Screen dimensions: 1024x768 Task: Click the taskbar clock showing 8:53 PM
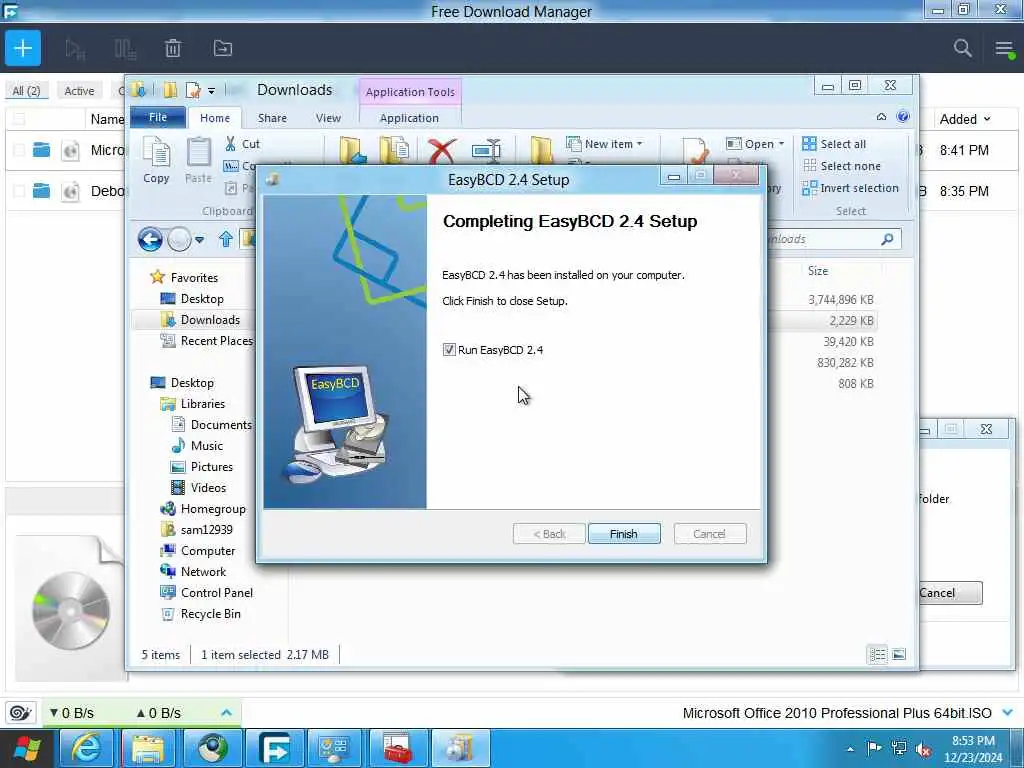click(x=973, y=749)
